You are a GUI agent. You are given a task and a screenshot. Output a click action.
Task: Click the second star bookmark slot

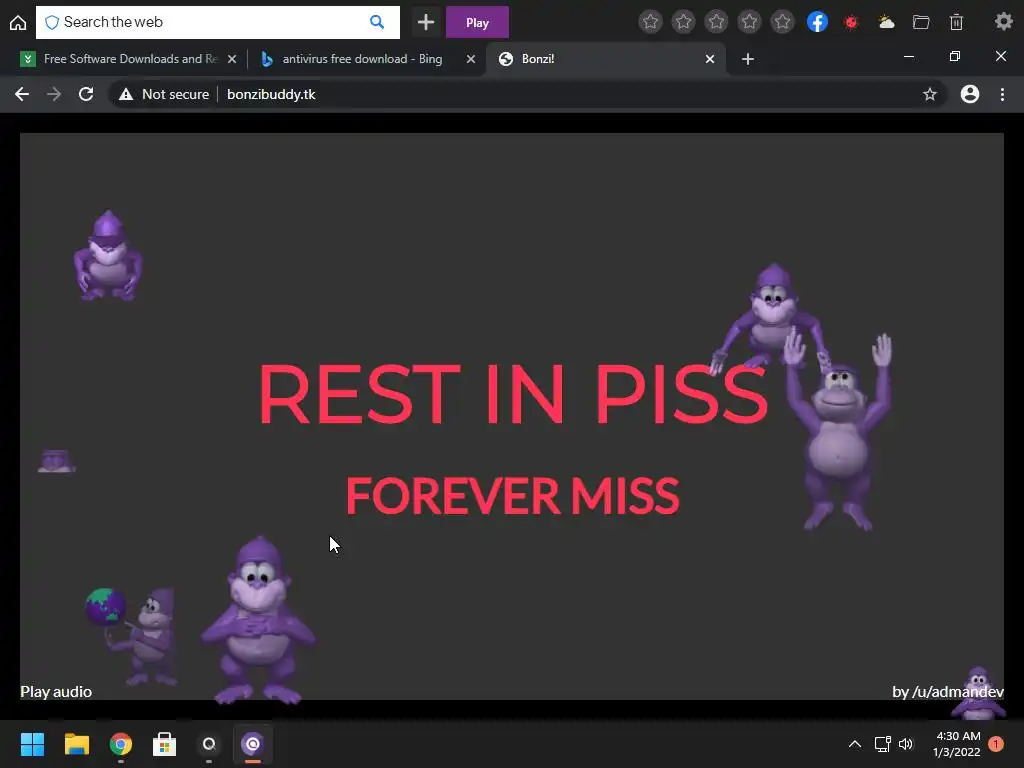click(683, 22)
